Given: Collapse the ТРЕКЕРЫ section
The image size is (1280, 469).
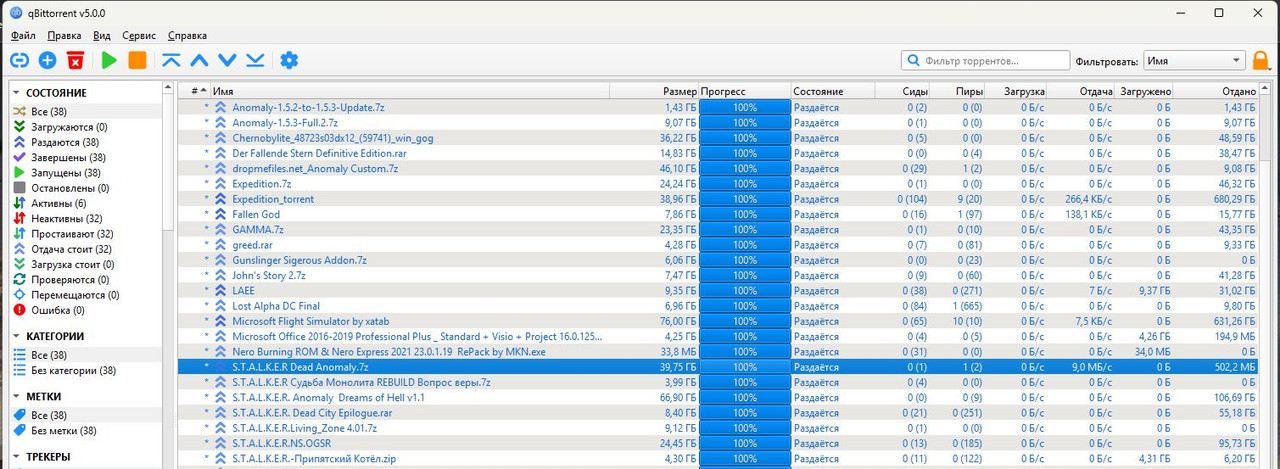Looking at the screenshot, I should point(17,457).
